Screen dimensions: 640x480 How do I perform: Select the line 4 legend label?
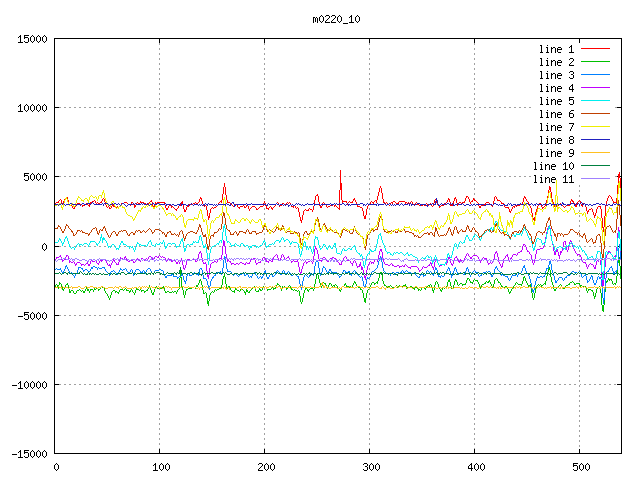coord(557,88)
